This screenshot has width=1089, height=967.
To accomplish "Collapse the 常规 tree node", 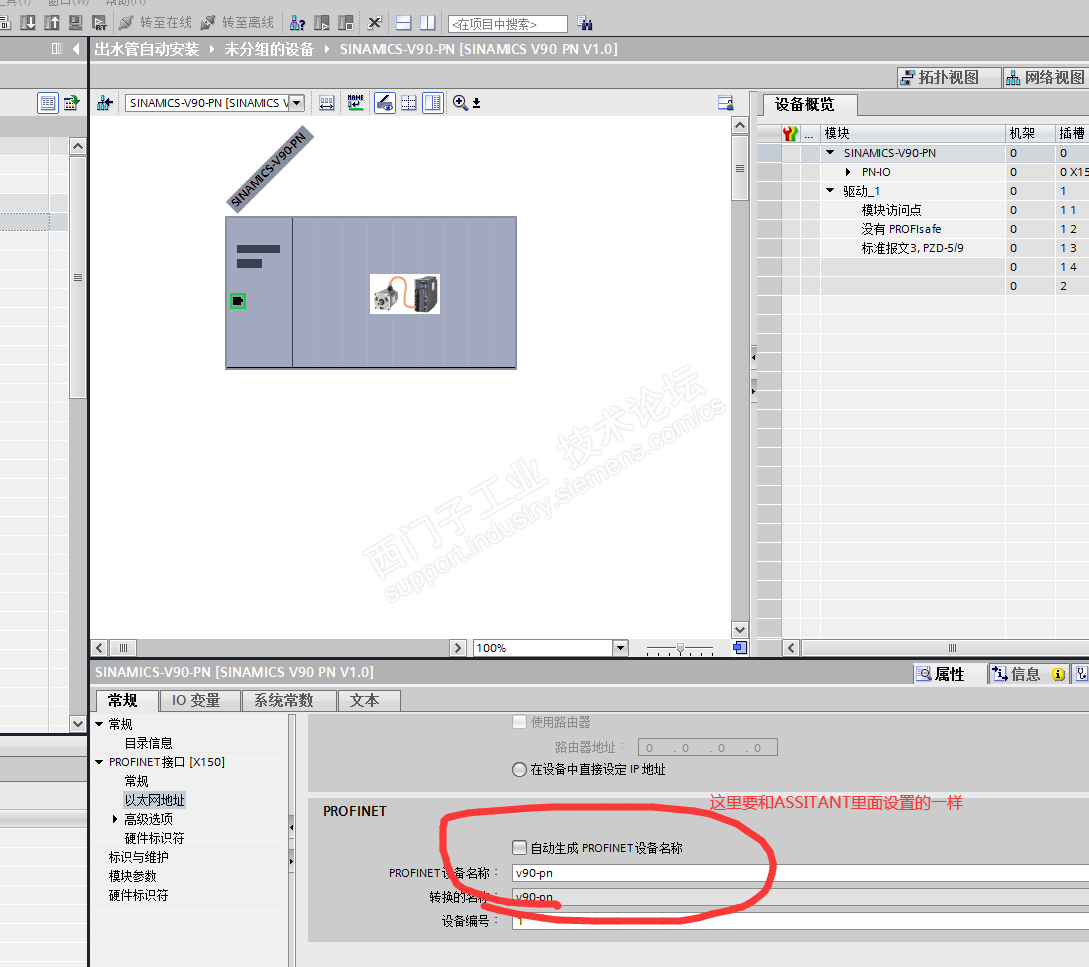I will pos(99,724).
